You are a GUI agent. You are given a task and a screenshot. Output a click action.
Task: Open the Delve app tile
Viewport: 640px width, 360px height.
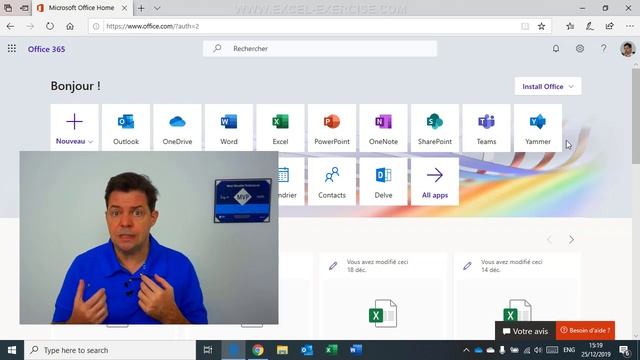[383, 182]
